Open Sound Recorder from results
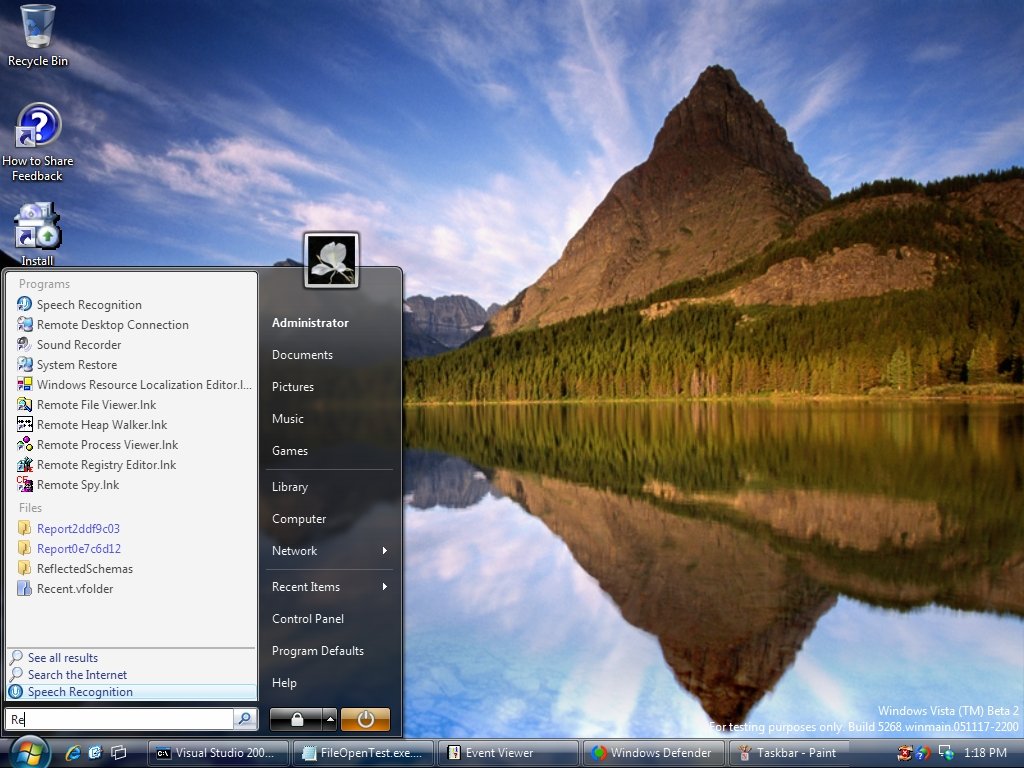The height and width of the screenshot is (768, 1024). point(79,345)
